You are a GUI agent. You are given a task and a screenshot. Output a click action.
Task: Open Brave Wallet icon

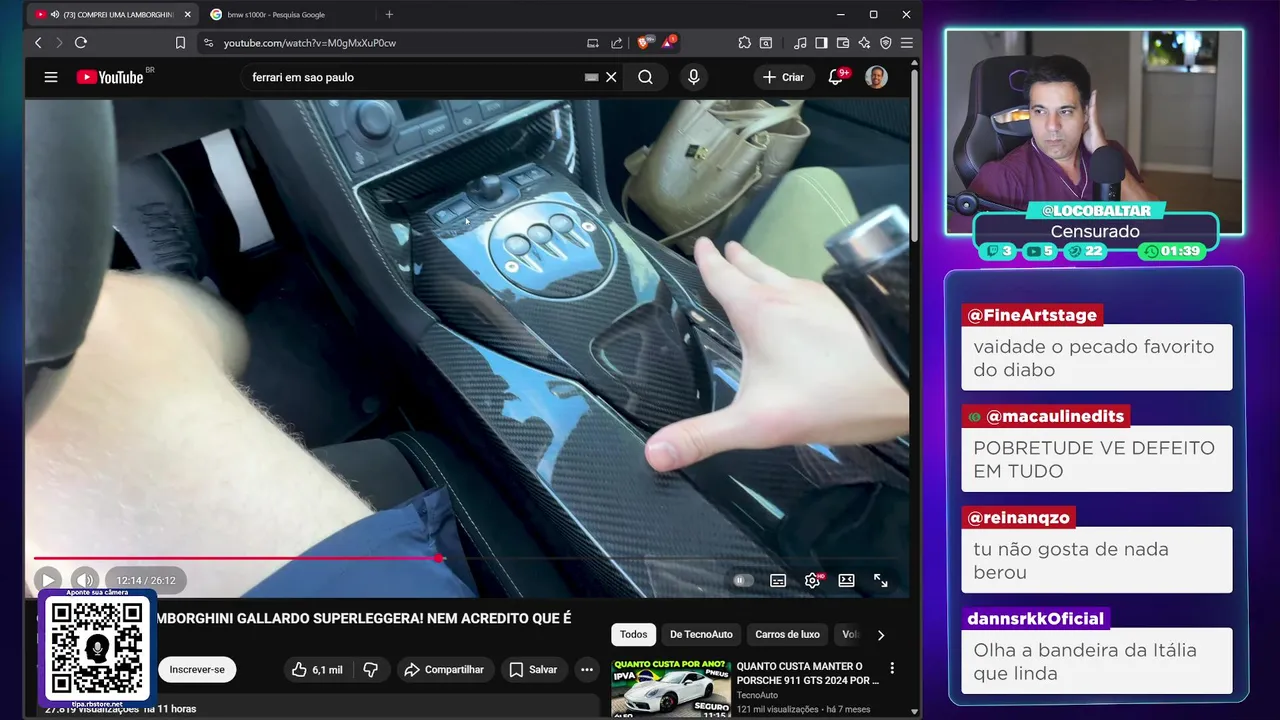(843, 43)
